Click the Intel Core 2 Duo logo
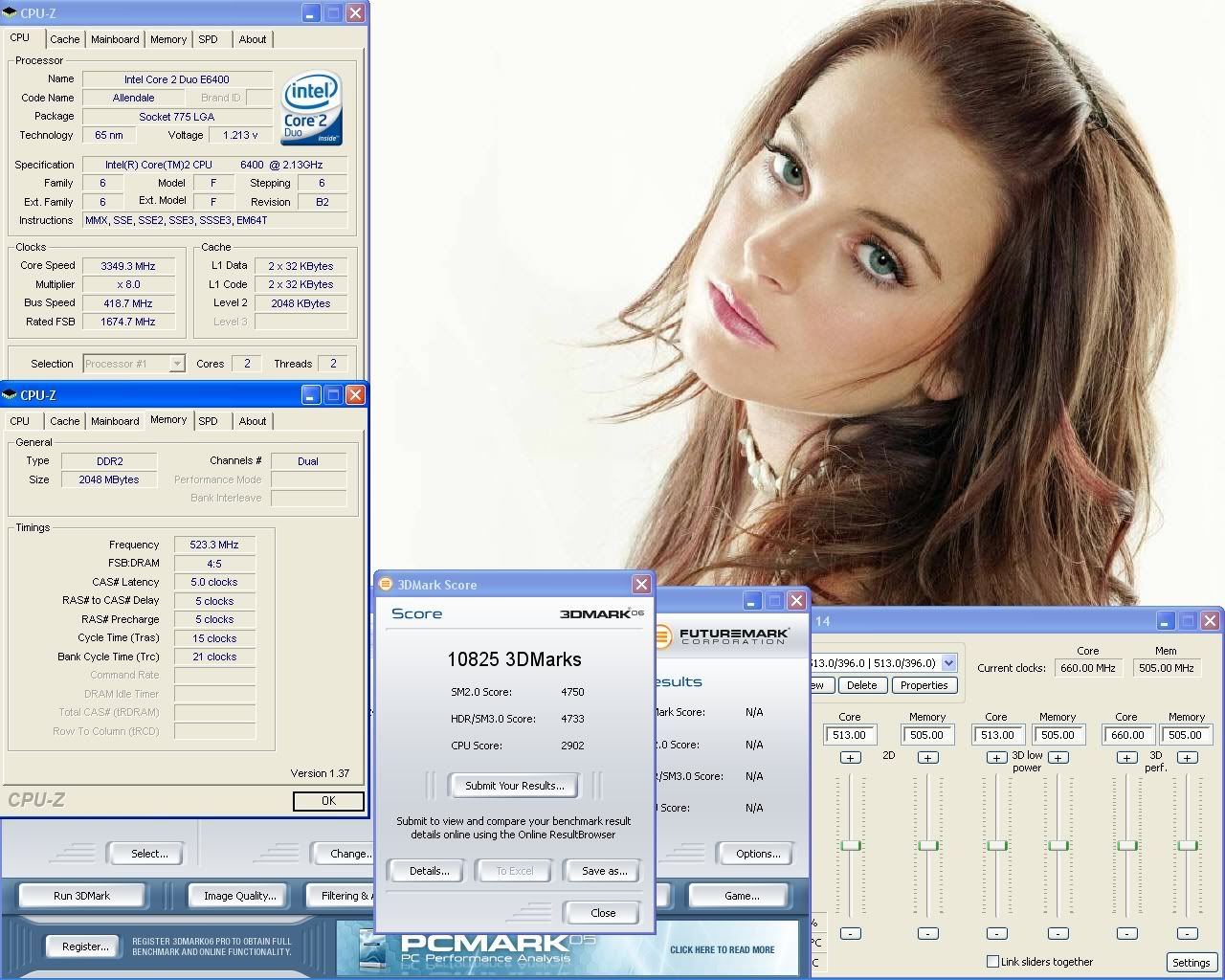1225x980 pixels. point(311,110)
